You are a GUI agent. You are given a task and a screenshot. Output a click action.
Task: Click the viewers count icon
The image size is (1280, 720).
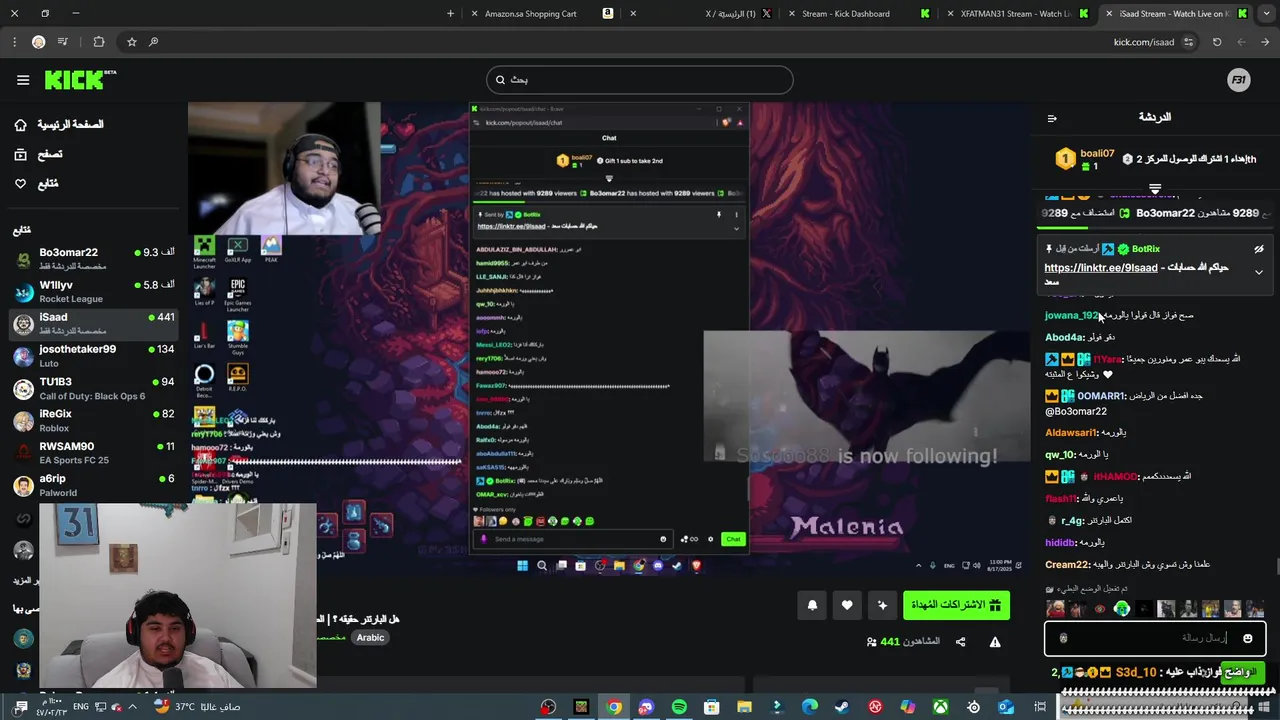[872, 642]
